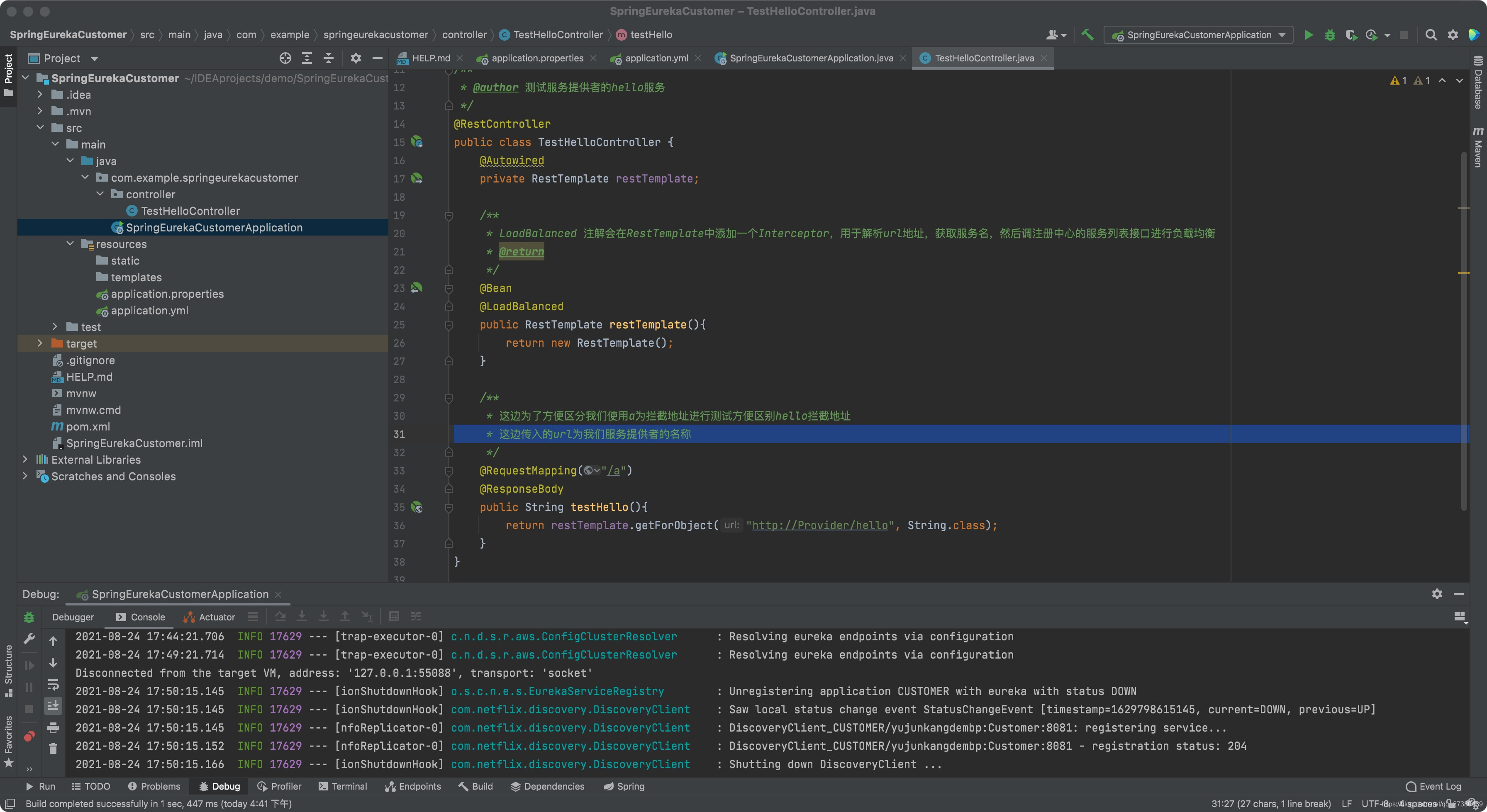The width and height of the screenshot is (1487, 812).
Task: Click the Print console output icon
Action: pyautogui.click(x=53, y=727)
